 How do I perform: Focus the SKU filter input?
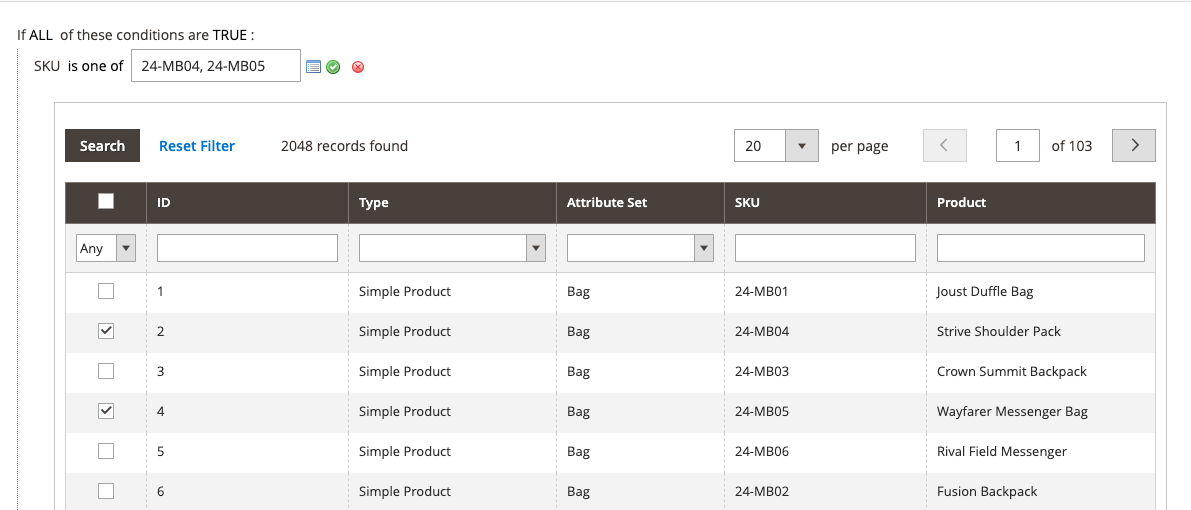click(x=826, y=249)
